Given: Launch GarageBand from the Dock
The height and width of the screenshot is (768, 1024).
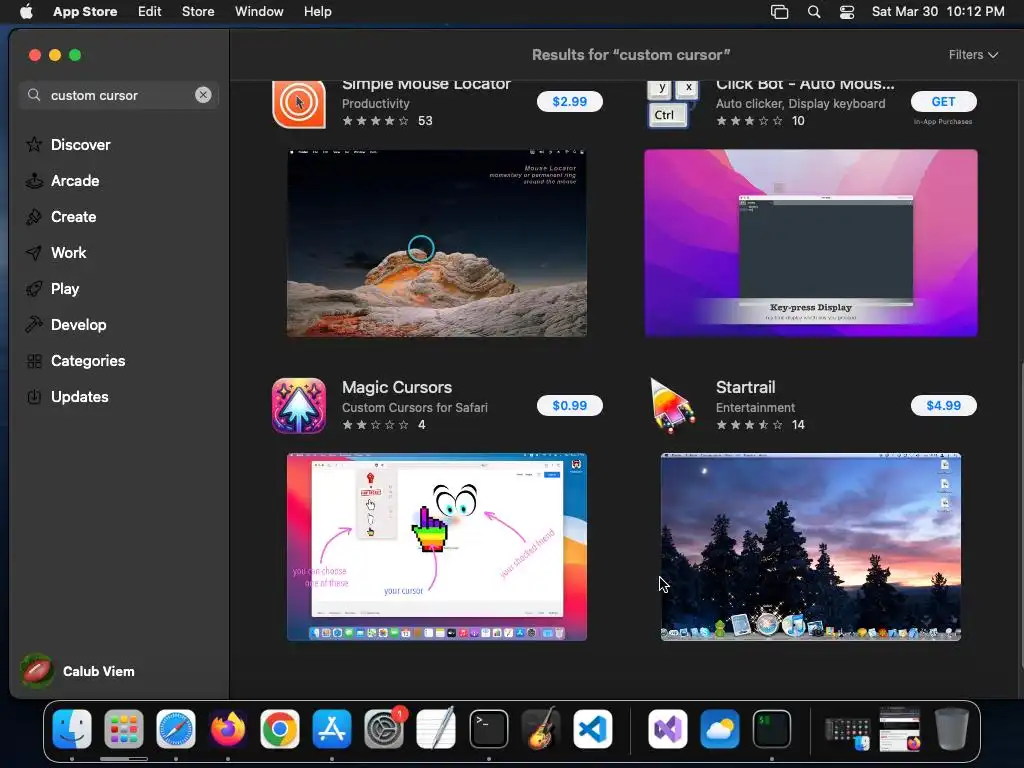Looking at the screenshot, I should [x=541, y=729].
